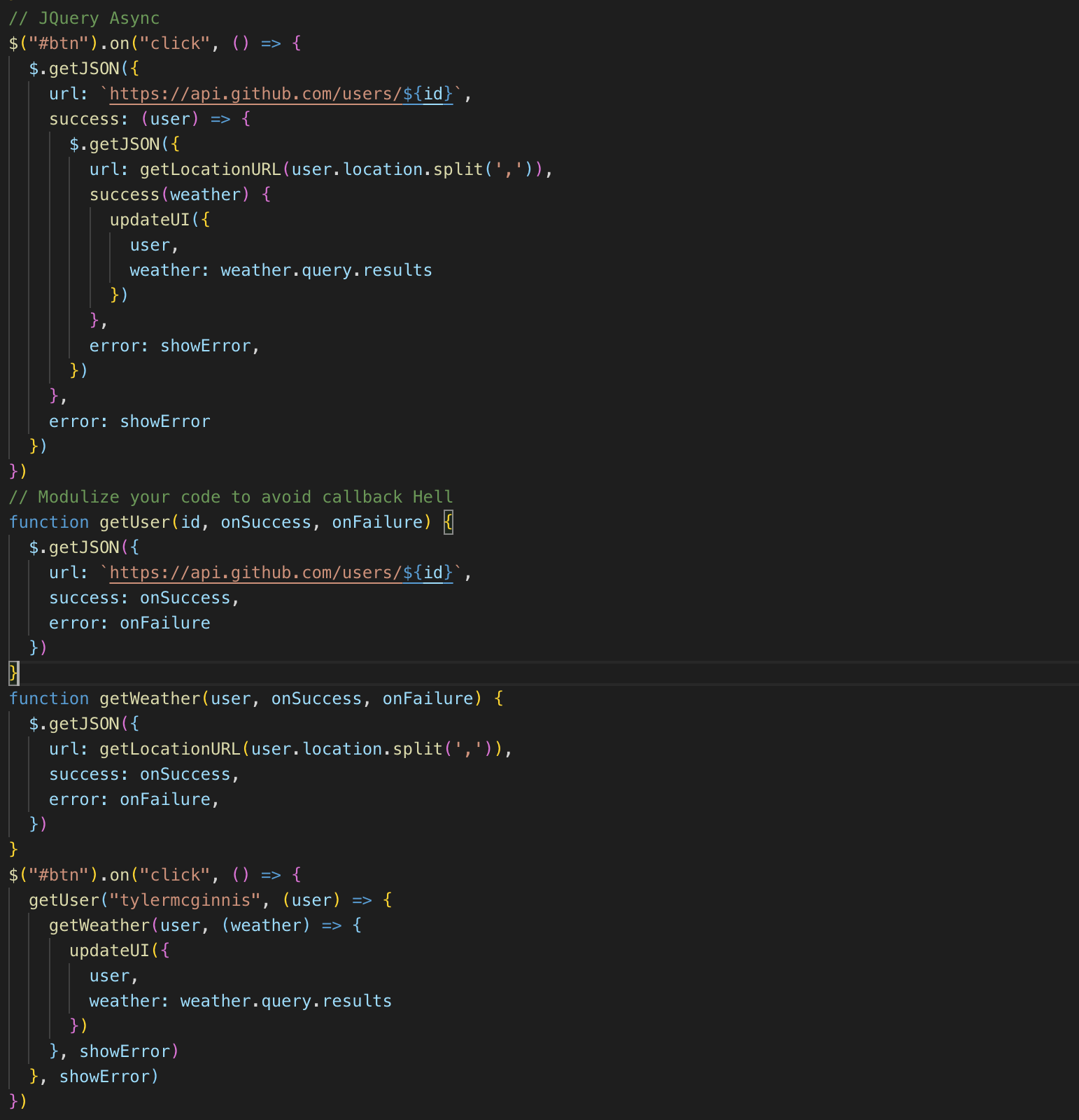Click the "tylermcginnis" string argument
This screenshot has width=1079, height=1120.
point(185,900)
